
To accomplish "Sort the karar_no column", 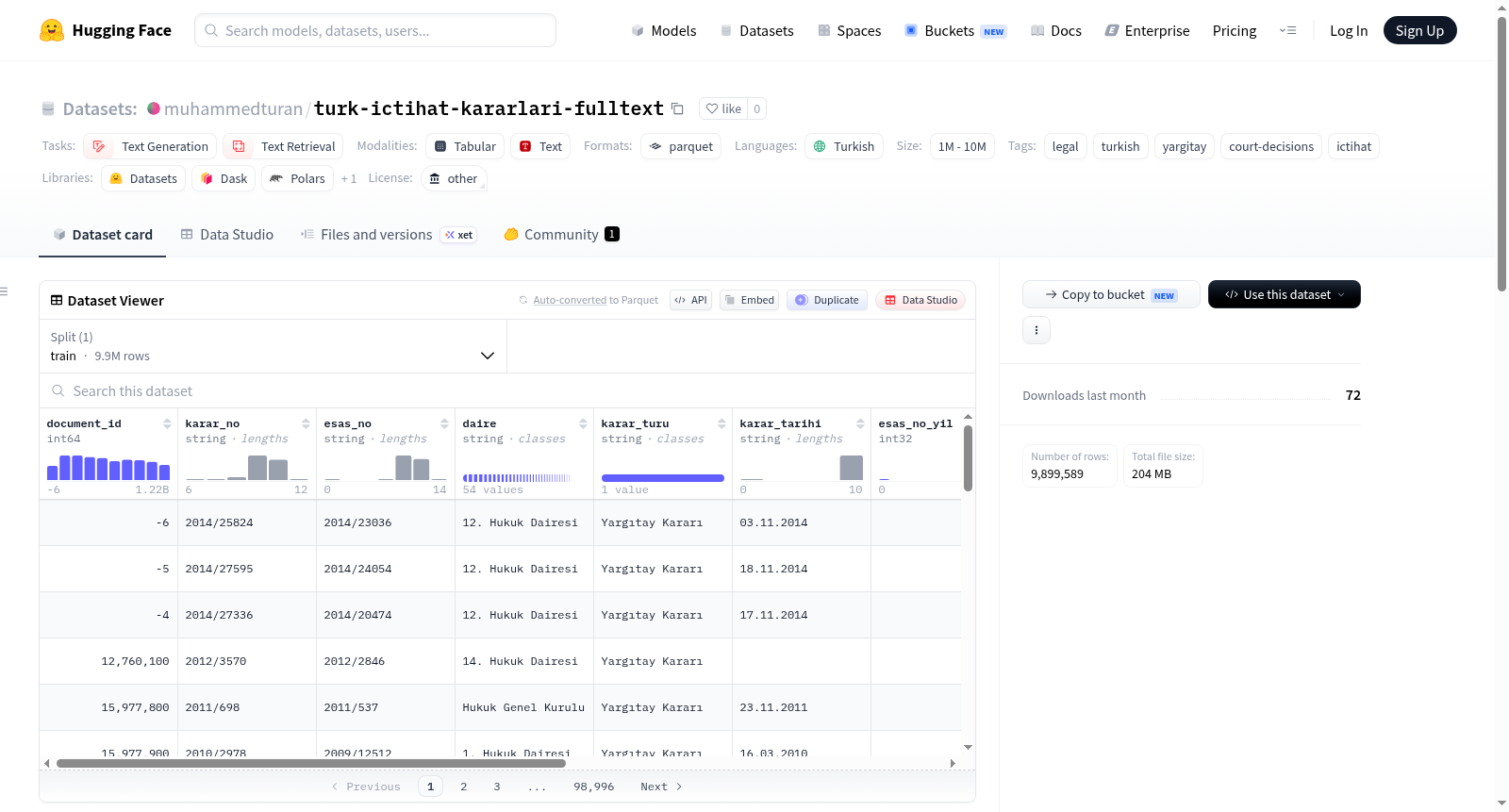I will coord(306,424).
